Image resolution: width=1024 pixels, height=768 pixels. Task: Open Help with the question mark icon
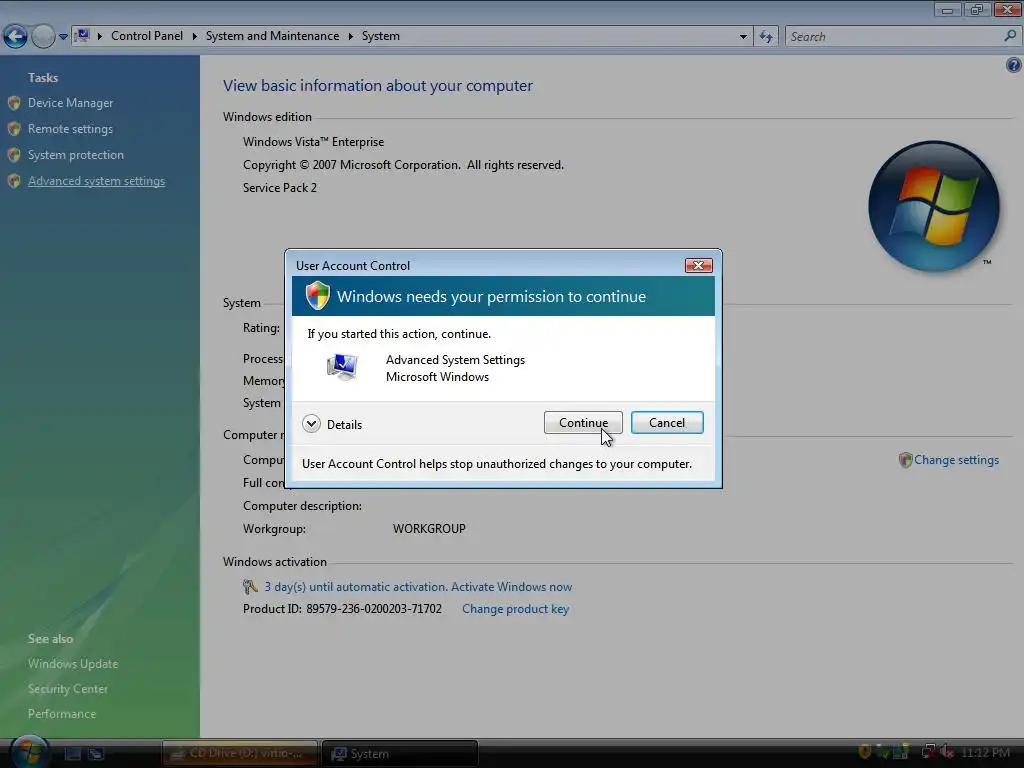1014,65
